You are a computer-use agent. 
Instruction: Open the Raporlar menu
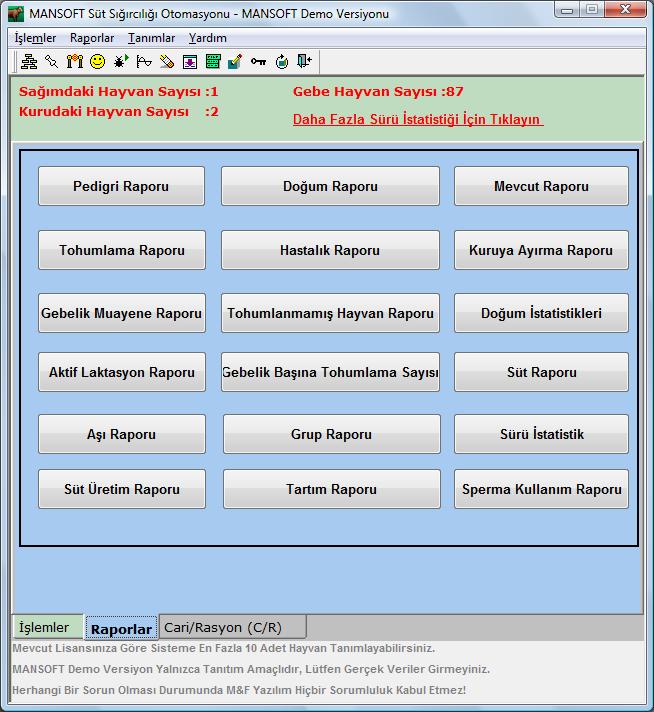click(x=92, y=38)
